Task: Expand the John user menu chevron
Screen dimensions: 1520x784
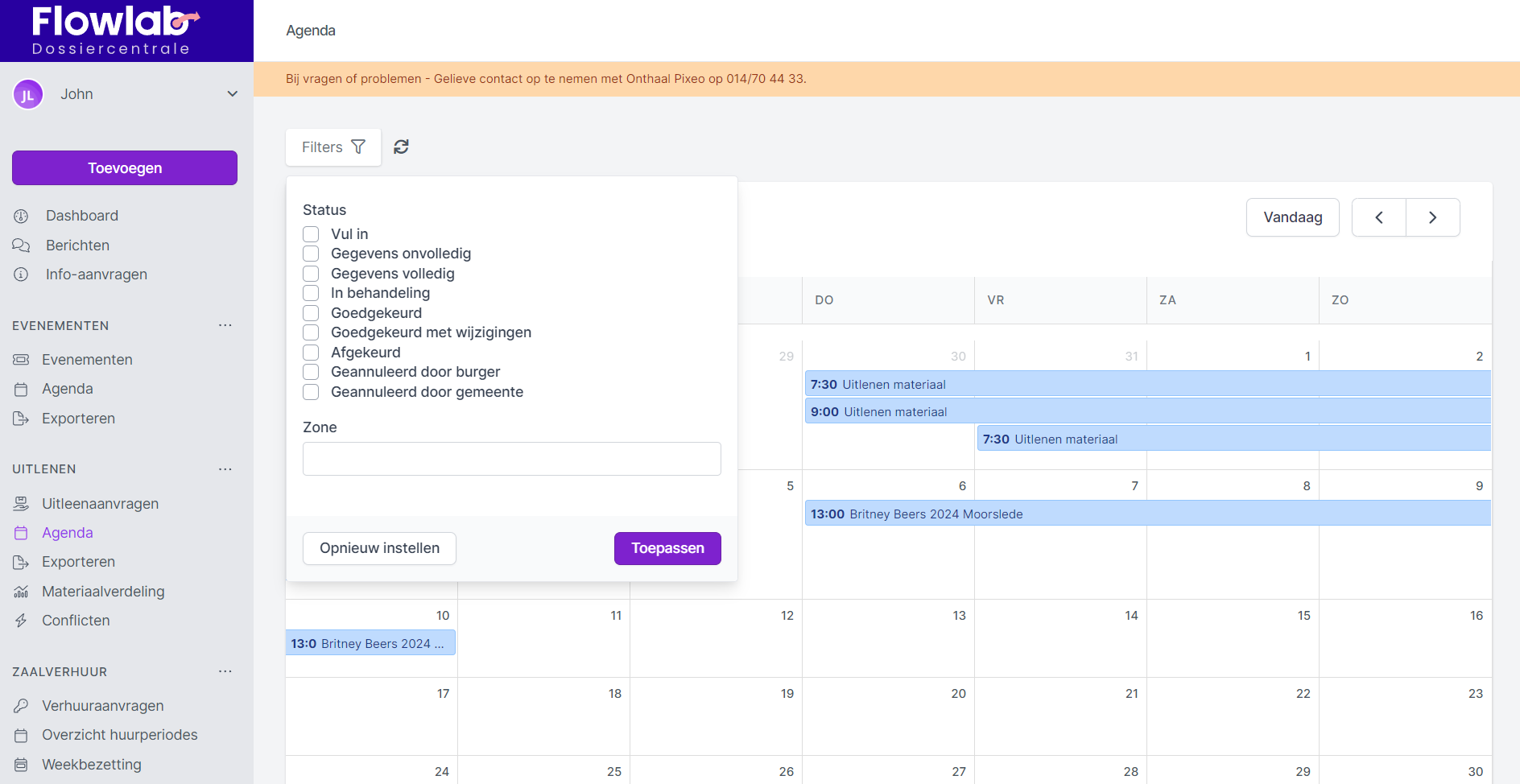Action: (x=233, y=94)
